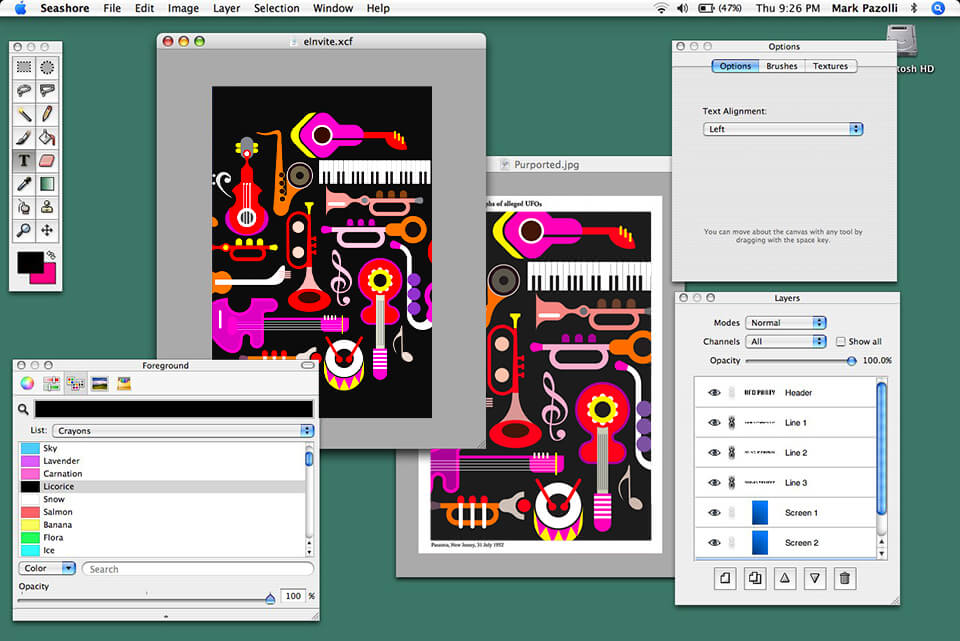The image size is (960, 641).
Task: Pick the Paint Bucket fill tool
Action: click(47, 137)
